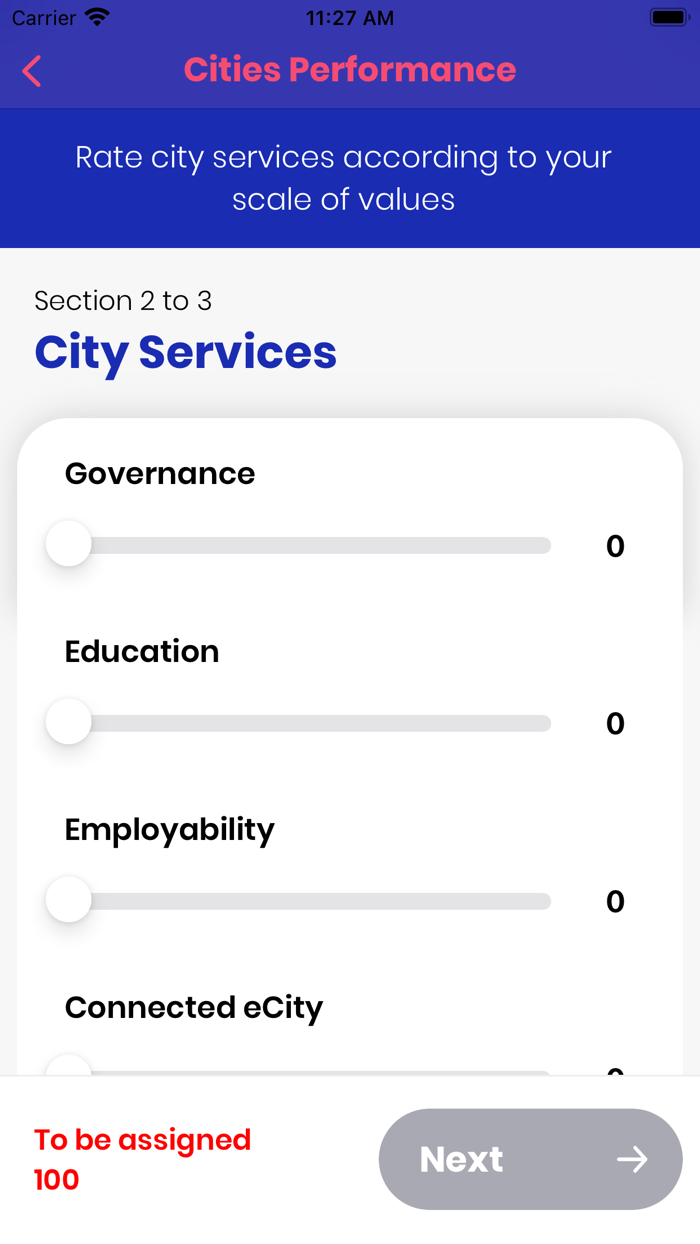Tap the Wi-Fi icon in the status bar
Image resolution: width=700 pixels, height=1244 pixels.
coord(95,17)
